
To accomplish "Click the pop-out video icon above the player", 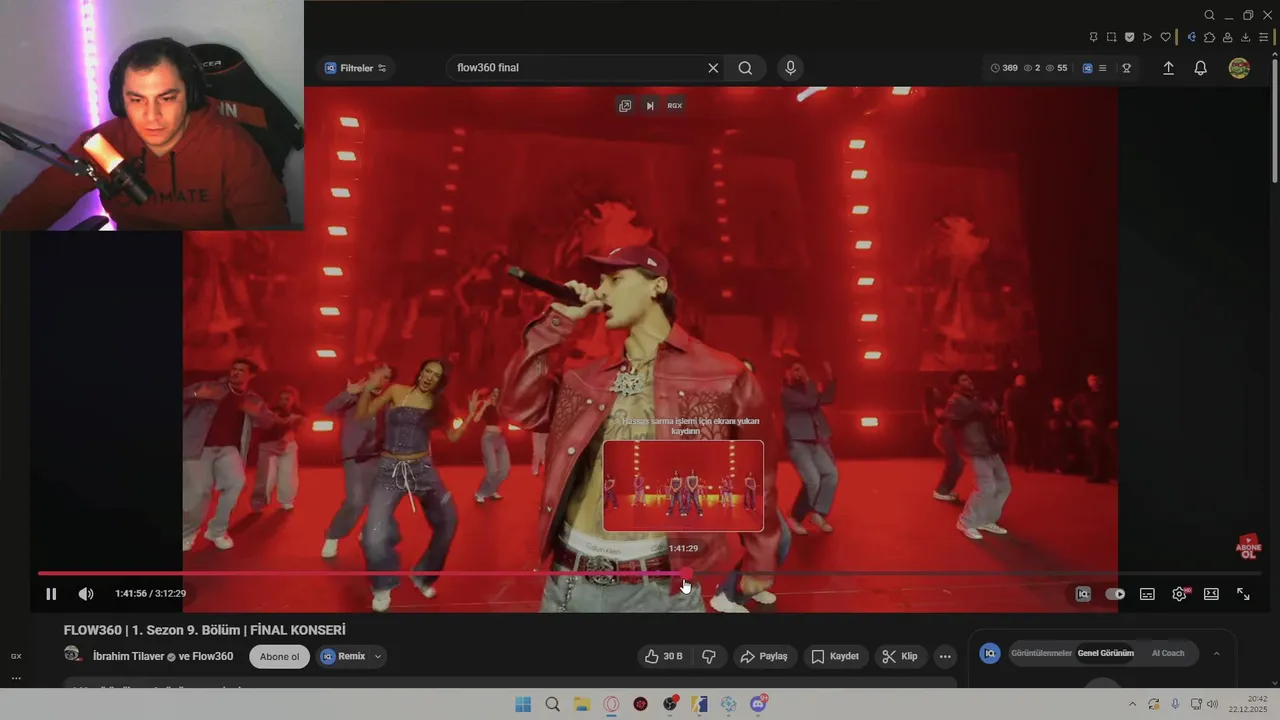I will click(x=625, y=106).
